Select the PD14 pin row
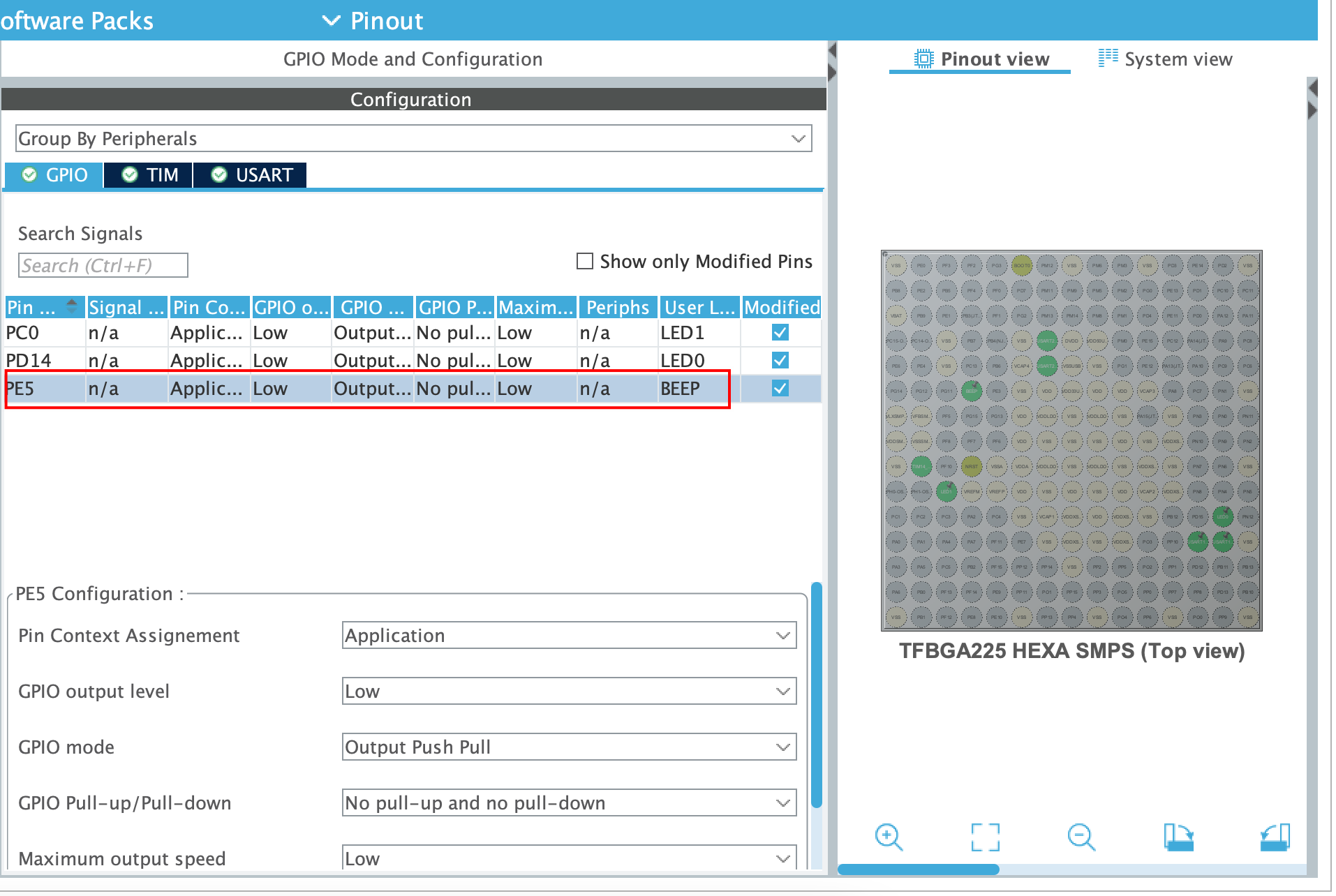 coord(412,361)
